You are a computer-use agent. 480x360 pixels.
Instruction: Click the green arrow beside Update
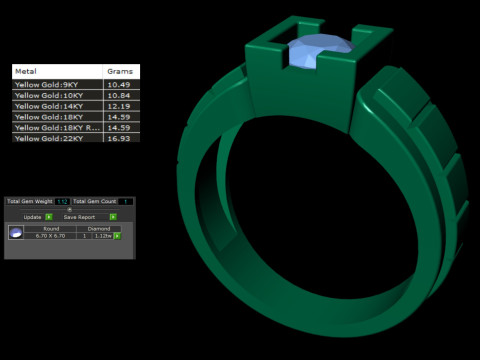click(x=49, y=217)
